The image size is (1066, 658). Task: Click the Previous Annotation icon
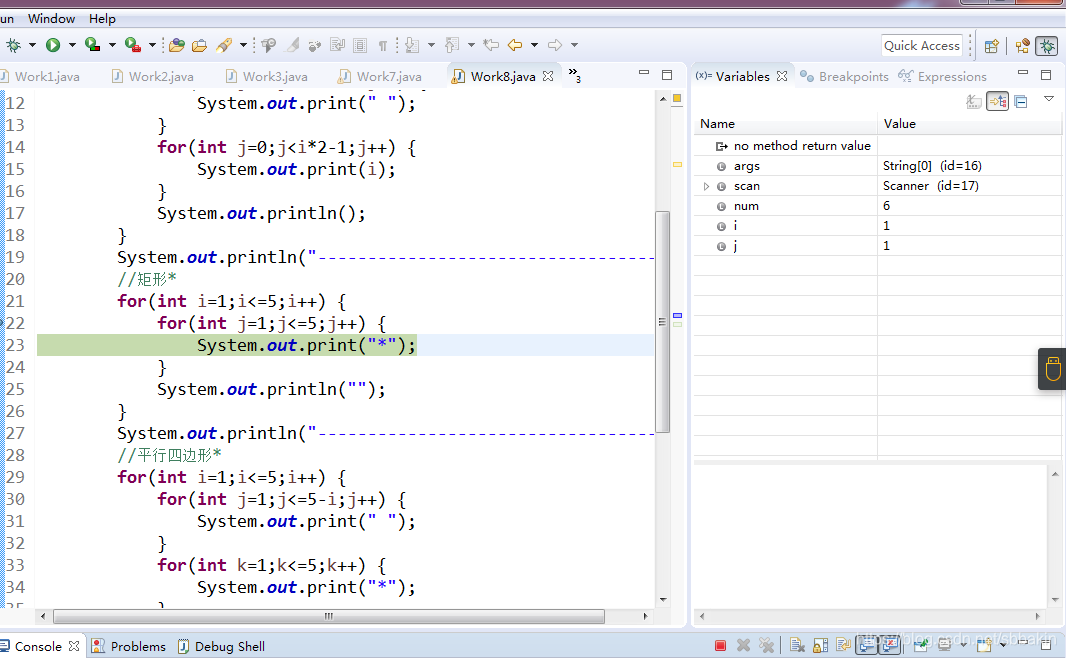[x=451, y=46]
